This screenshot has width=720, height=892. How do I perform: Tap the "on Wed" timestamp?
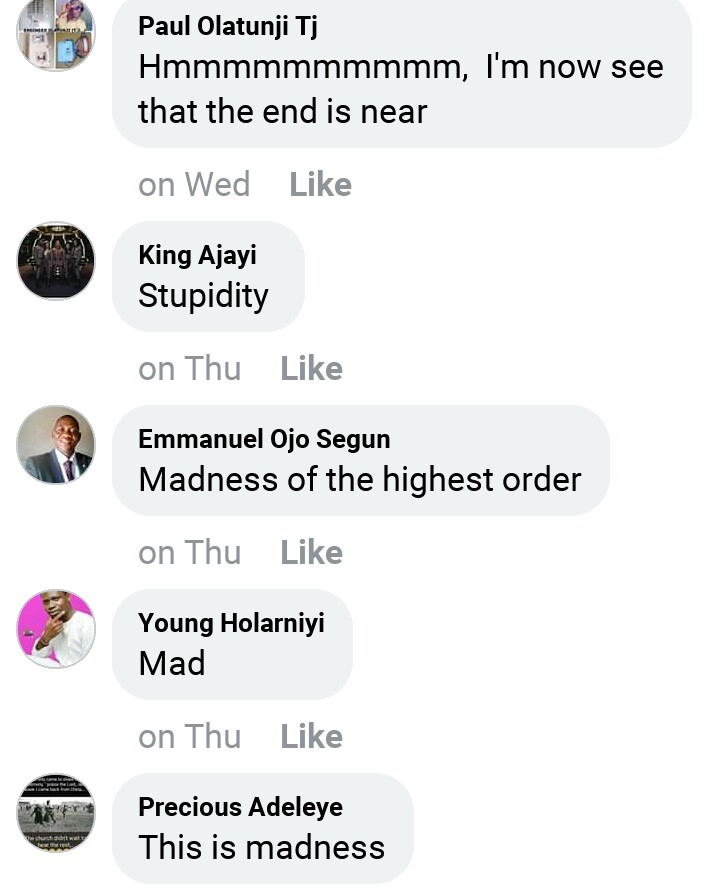click(194, 185)
